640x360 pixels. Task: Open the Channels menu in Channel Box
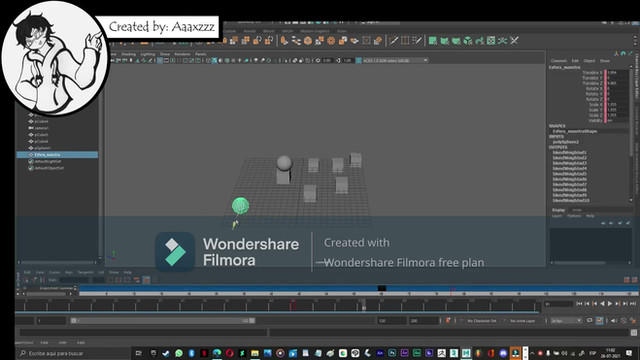click(x=559, y=61)
